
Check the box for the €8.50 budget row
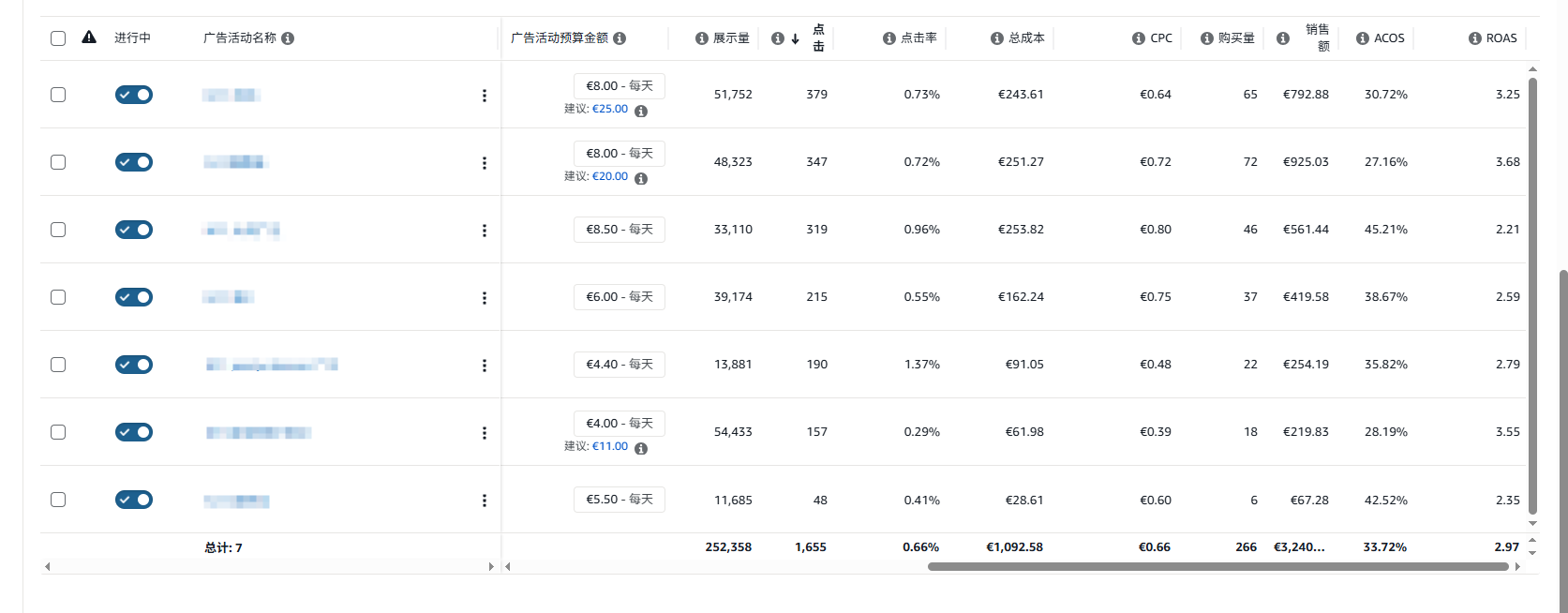coord(58,230)
